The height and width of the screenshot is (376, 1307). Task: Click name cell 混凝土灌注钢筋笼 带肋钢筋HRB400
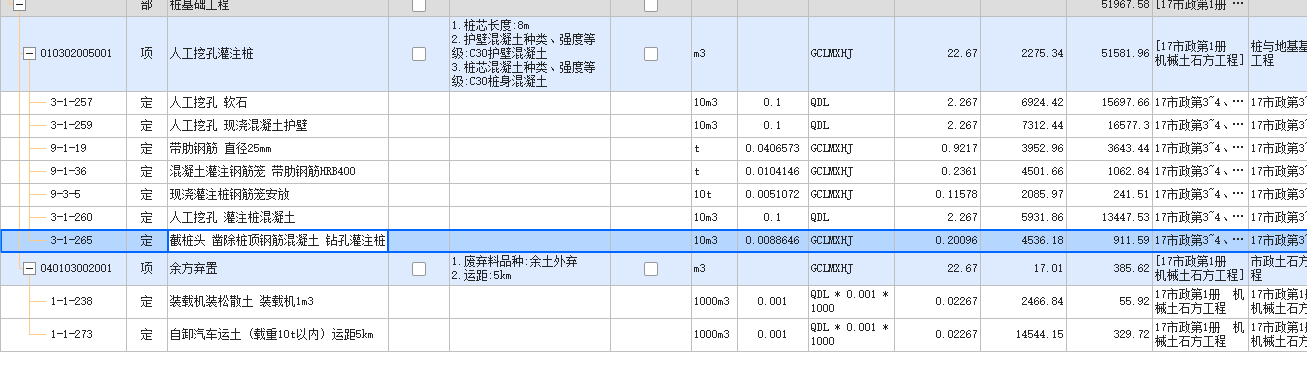click(278, 172)
